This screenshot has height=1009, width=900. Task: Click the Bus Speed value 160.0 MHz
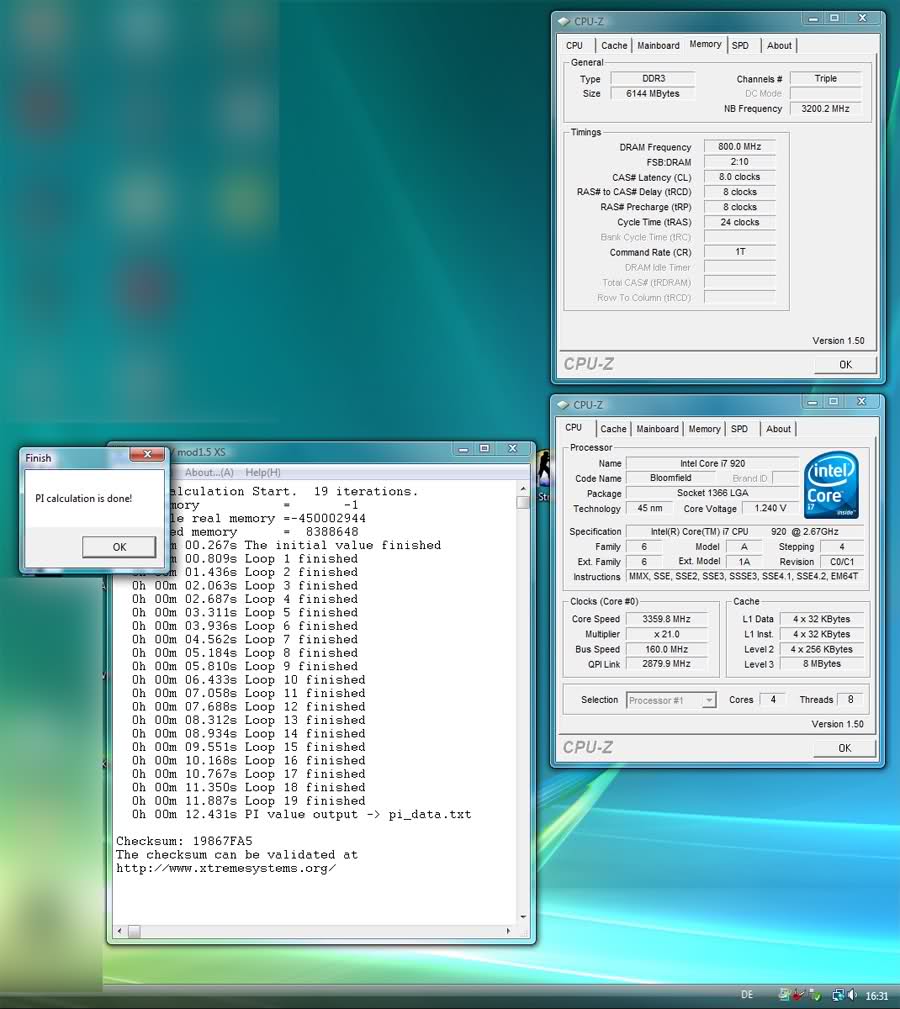pyautogui.click(x=666, y=649)
